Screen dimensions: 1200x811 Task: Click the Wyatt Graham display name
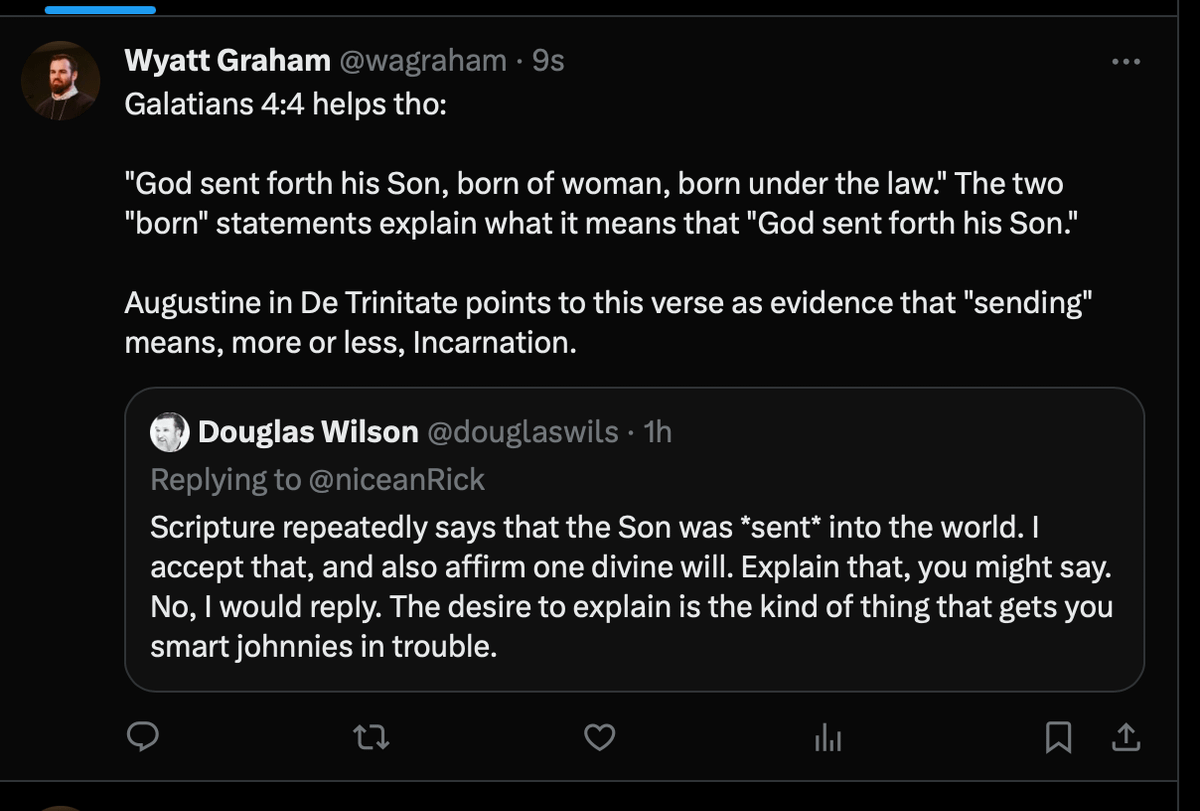(227, 61)
